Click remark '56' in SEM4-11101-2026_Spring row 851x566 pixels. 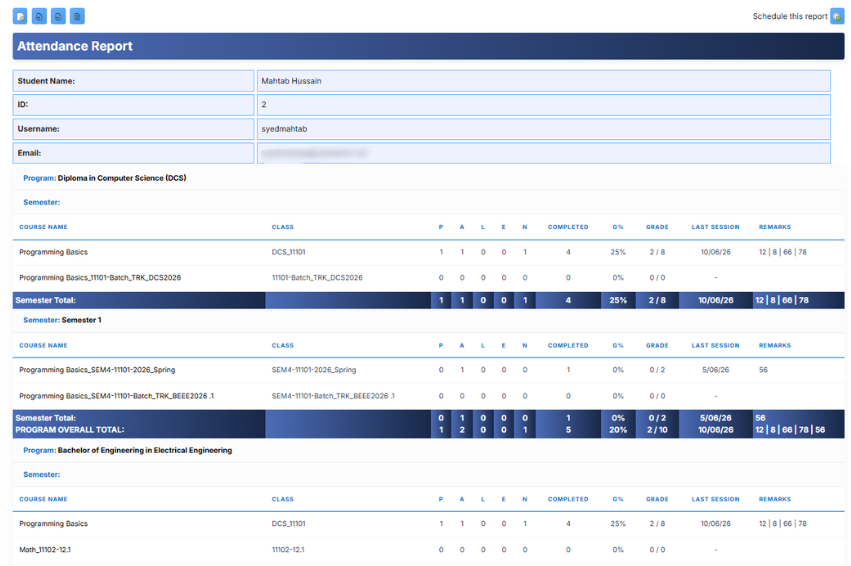(763, 370)
